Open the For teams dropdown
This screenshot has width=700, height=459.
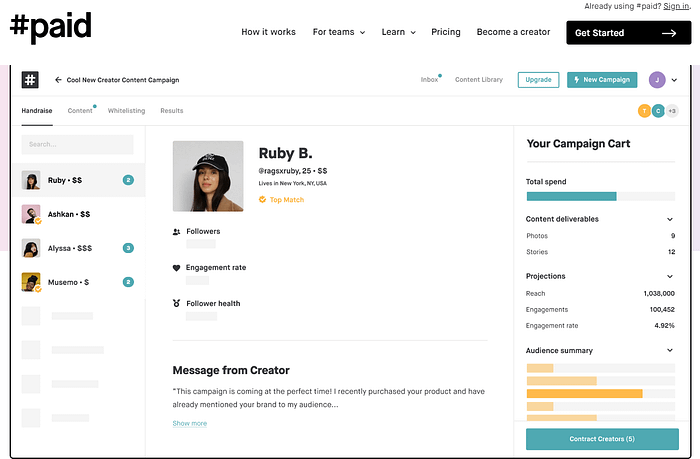[339, 32]
